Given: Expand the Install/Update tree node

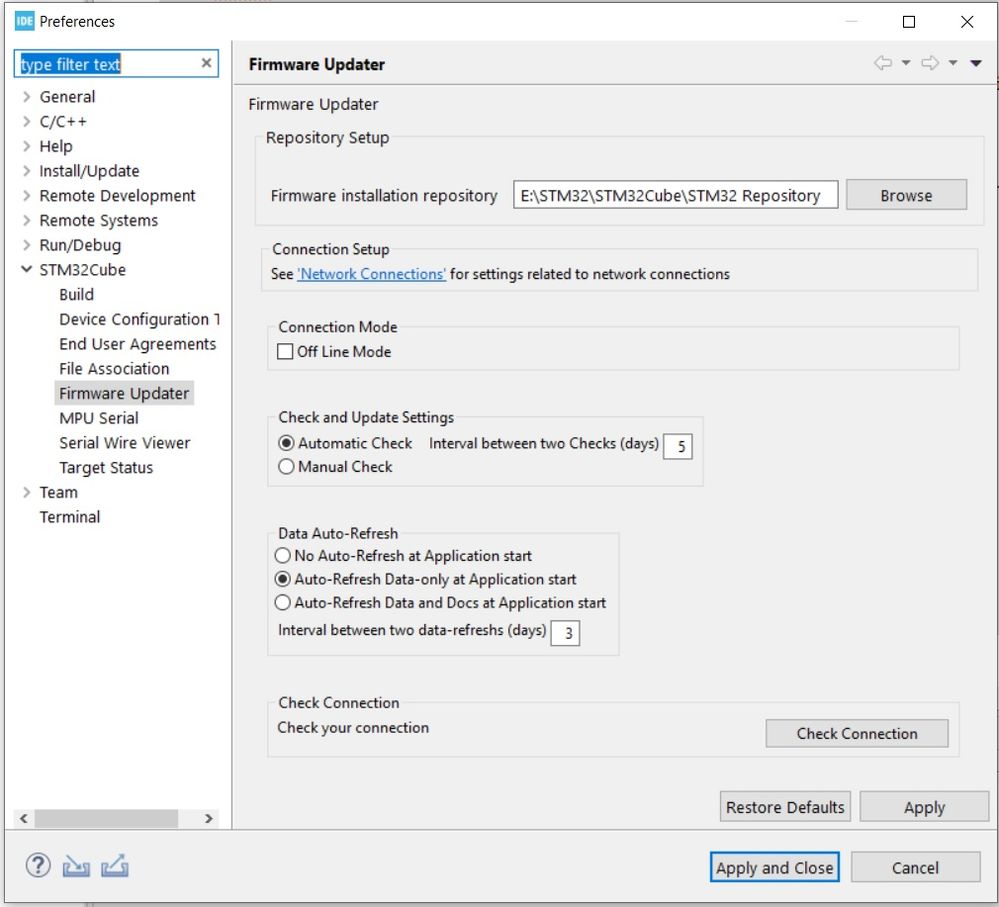Looking at the screenshot, I should coord(26,171).
